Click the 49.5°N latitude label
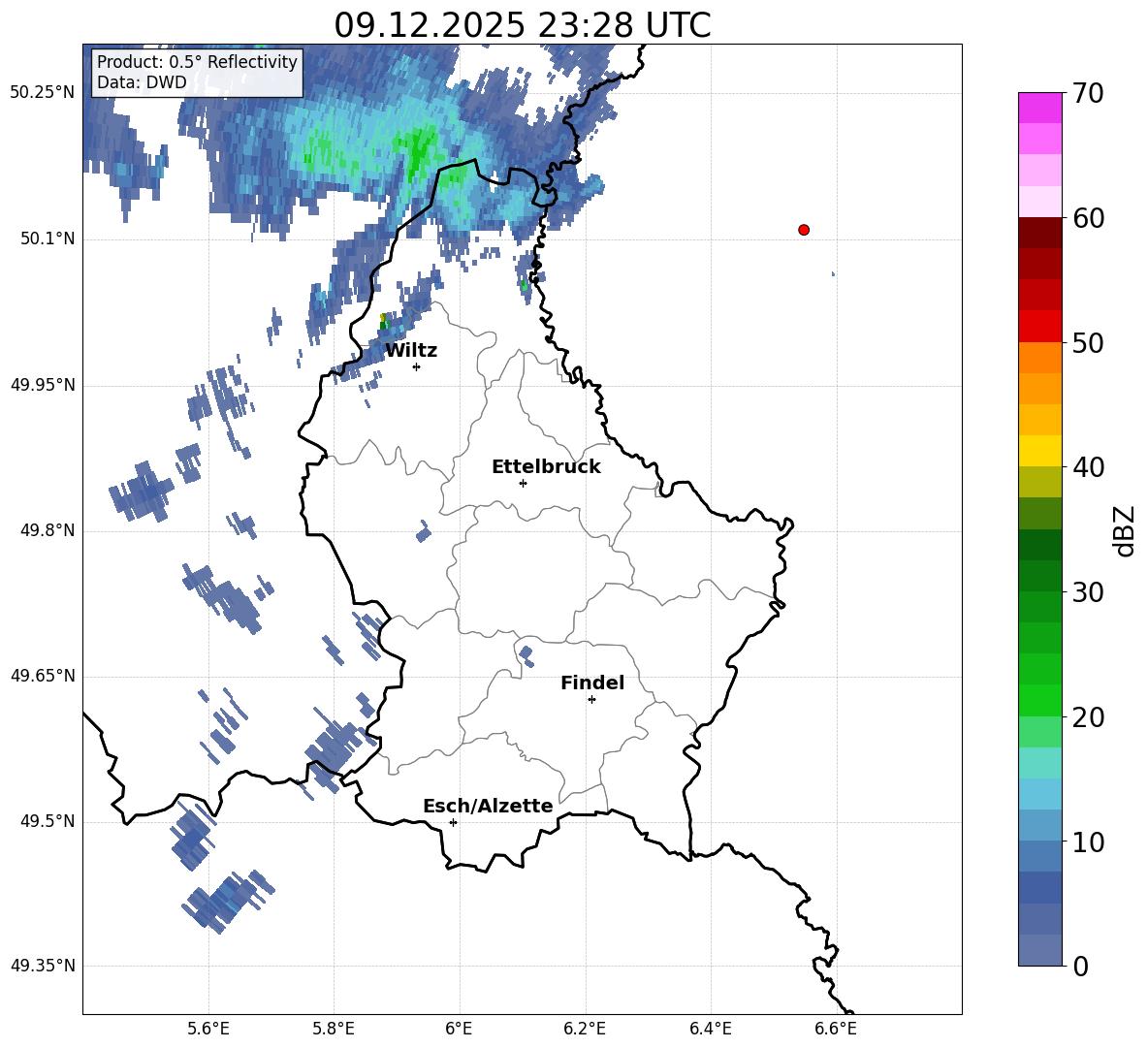 pos(48,821)
